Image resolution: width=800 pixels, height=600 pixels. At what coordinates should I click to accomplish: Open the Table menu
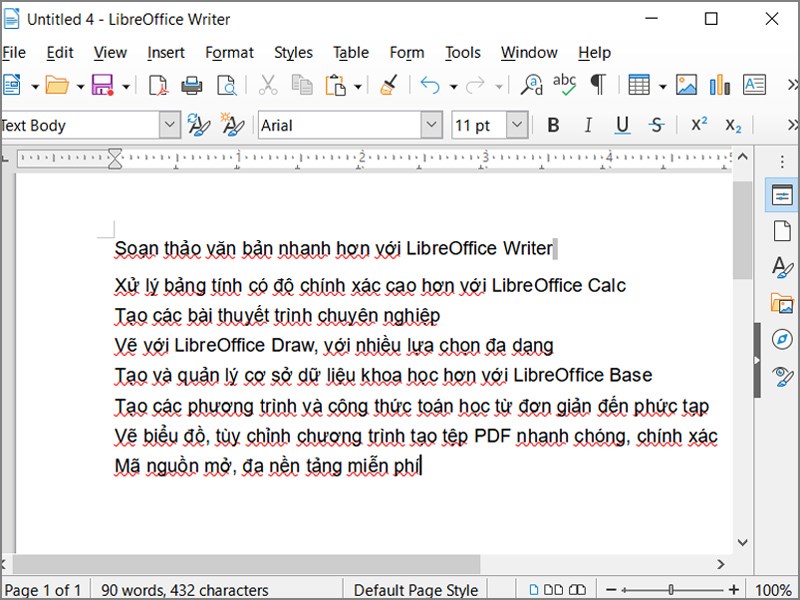[351, 52]
